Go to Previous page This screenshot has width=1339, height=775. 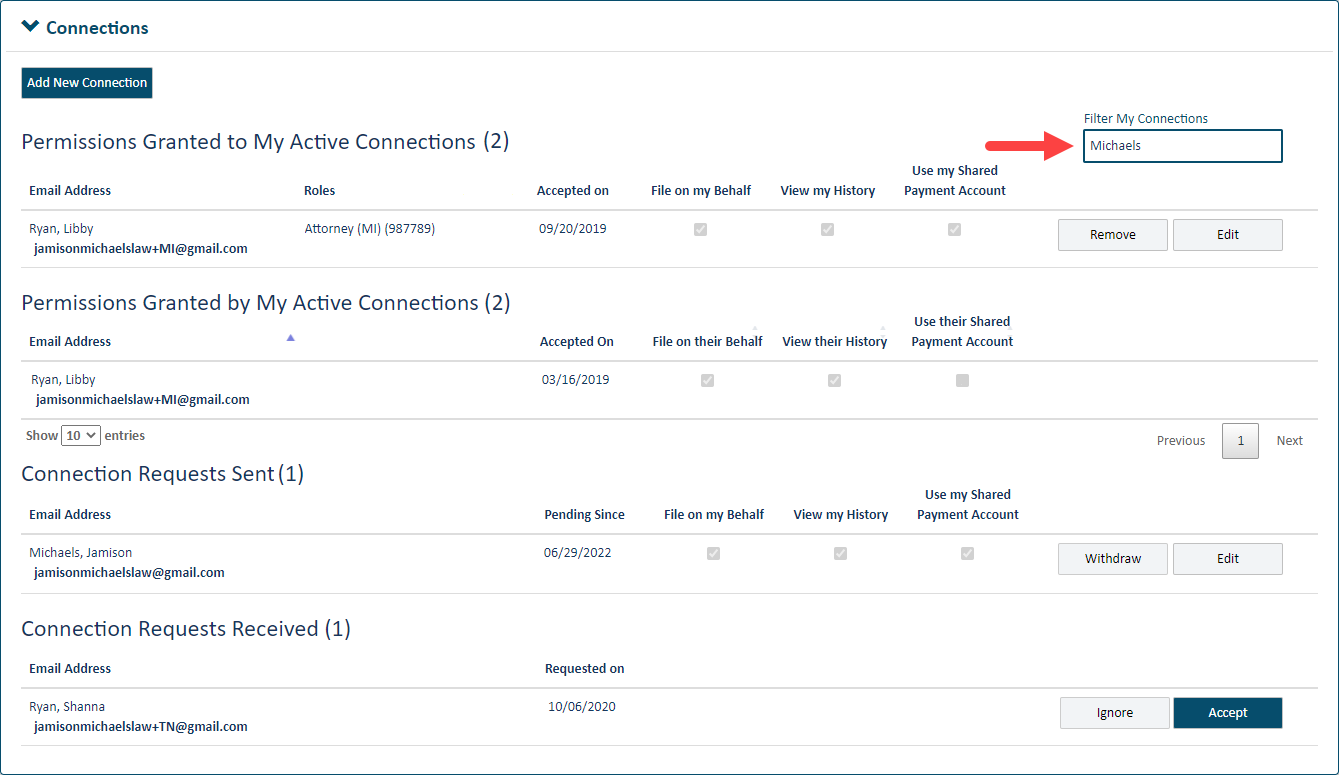[x=1181, y=441]
